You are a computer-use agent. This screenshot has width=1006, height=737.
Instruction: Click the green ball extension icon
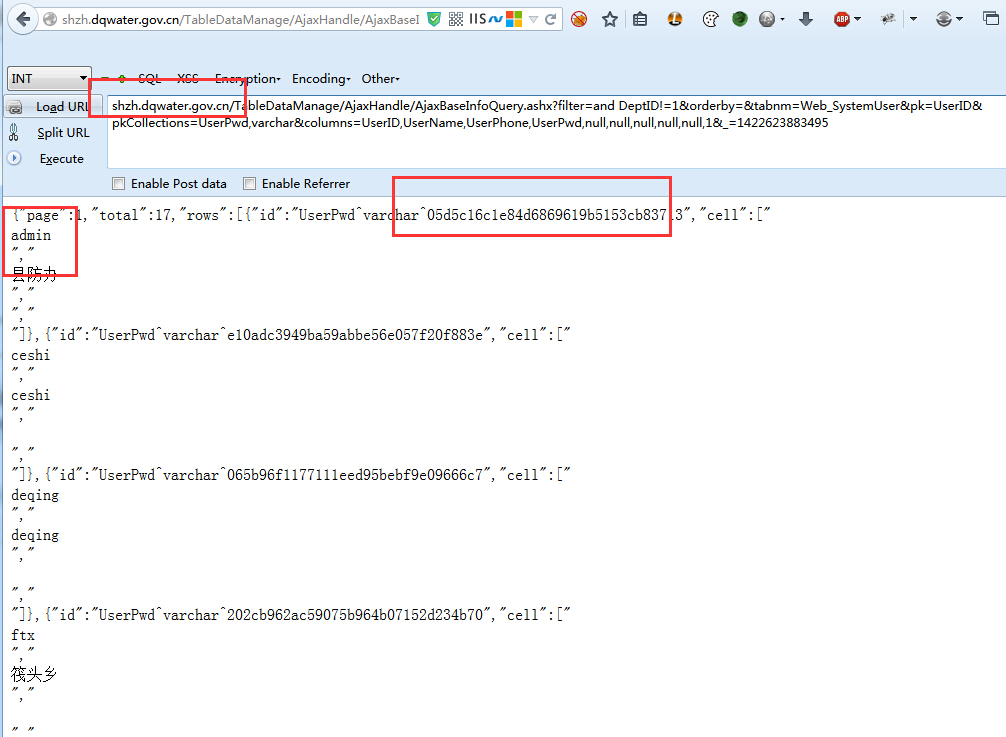(x=740, y=19)
